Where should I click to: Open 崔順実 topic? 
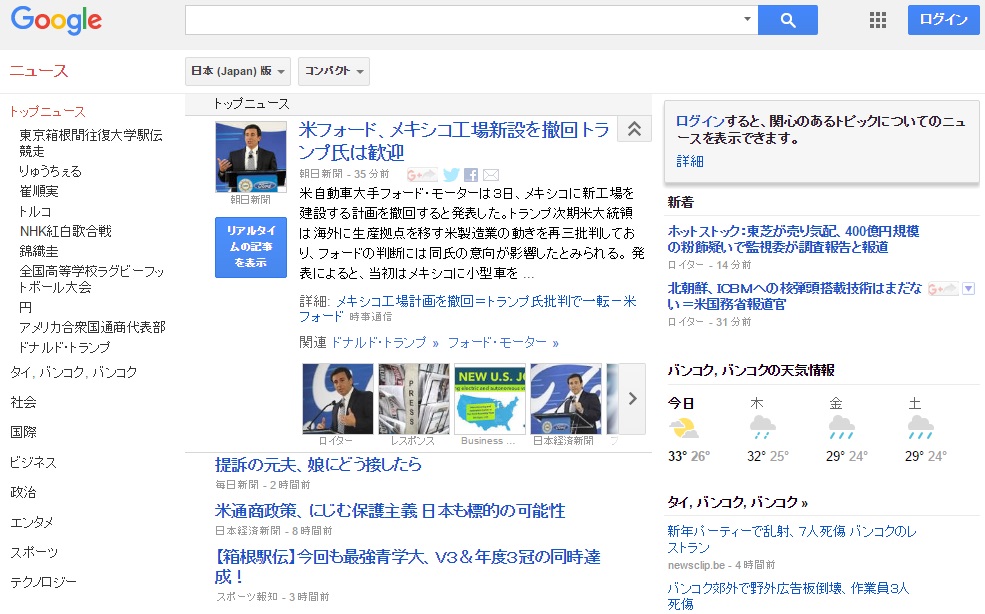[39, 191]
